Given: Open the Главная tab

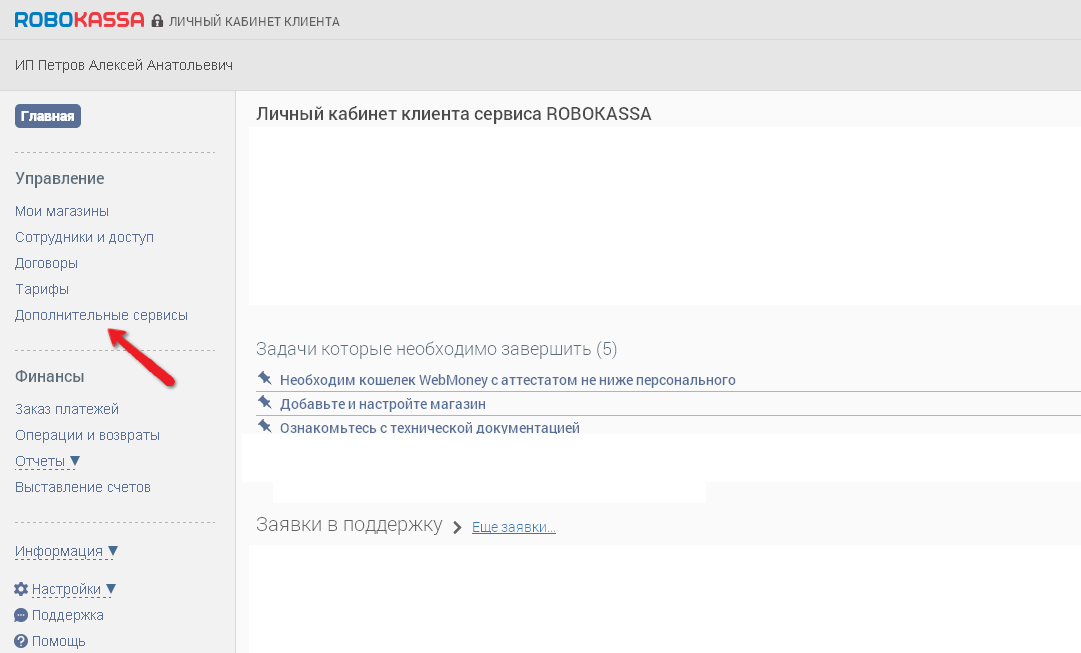Looking at the screenshot, I should [47, 116].
